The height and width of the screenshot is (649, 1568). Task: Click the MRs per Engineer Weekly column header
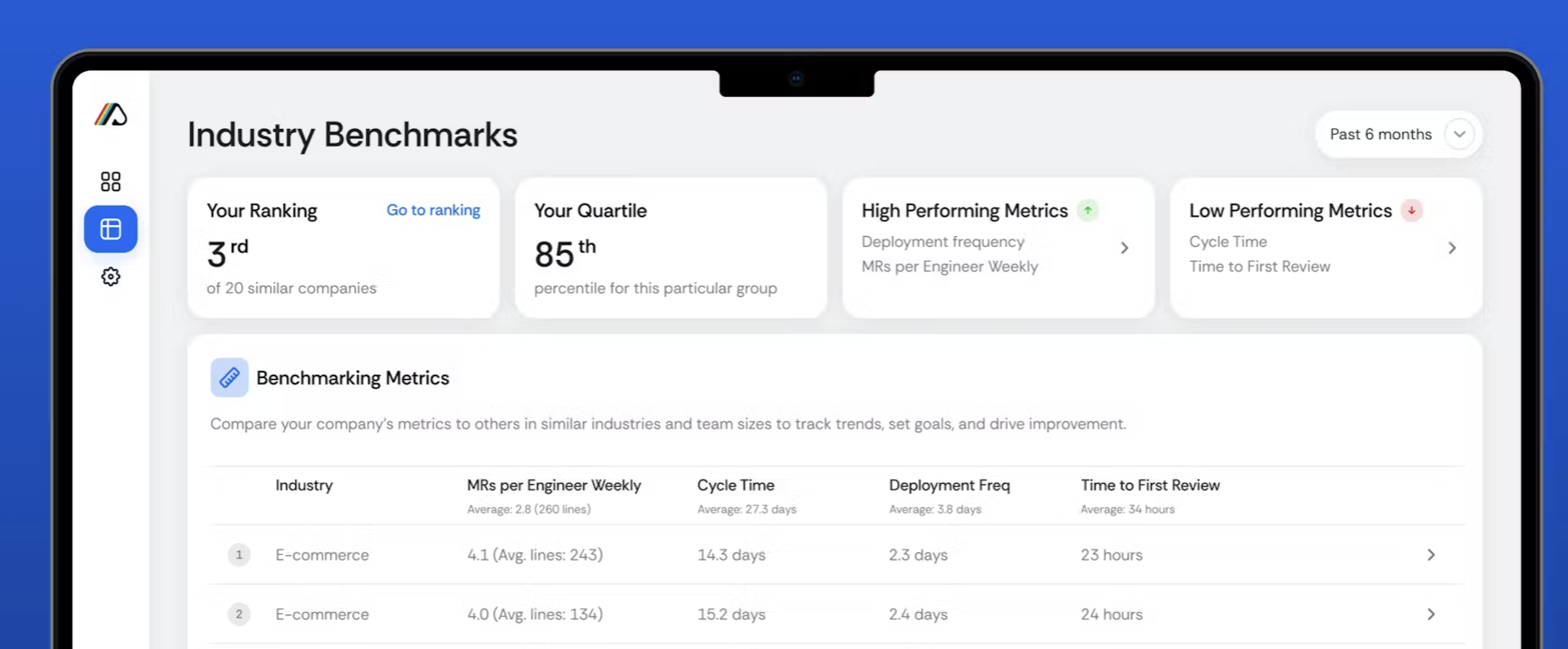coord(553,486)
